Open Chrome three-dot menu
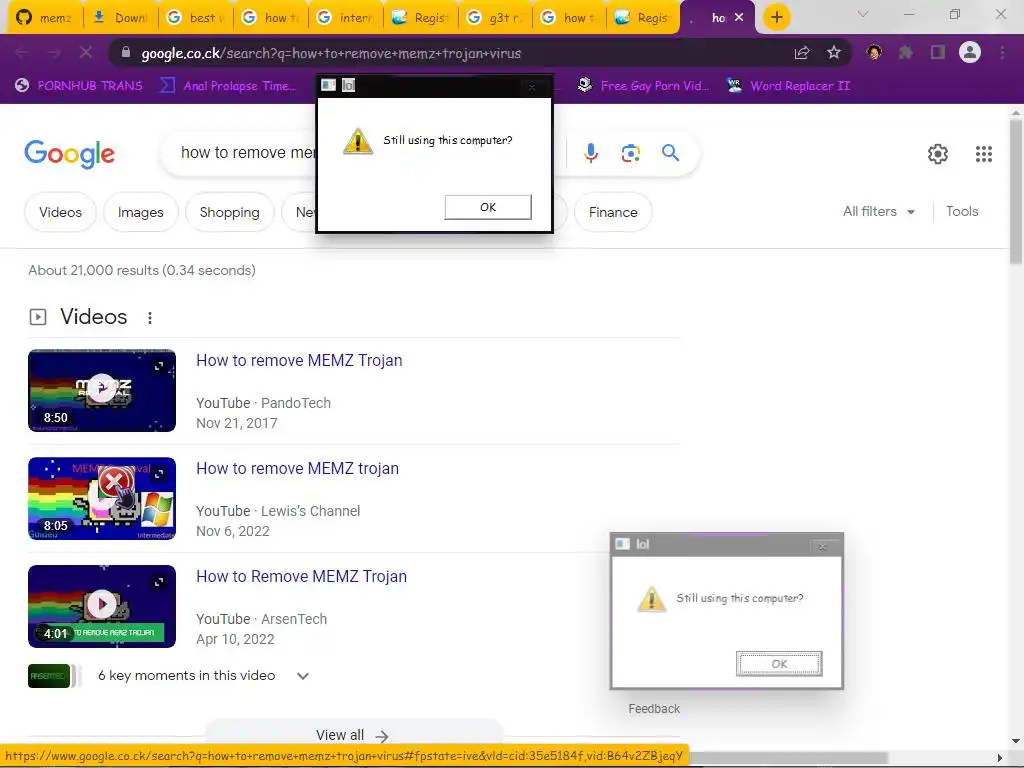This screenshot has height=768, width=1024. (1002, 52)
